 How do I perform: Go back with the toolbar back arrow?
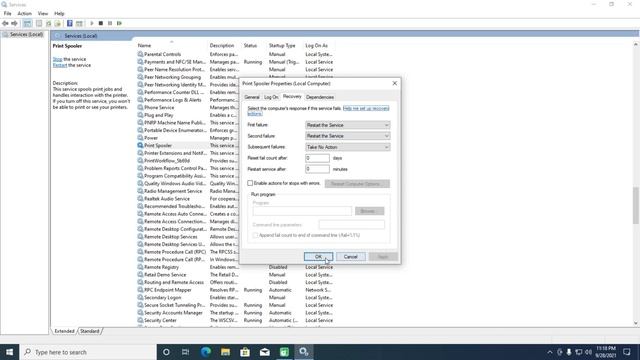pyautogui.click(x=5, y=23)
